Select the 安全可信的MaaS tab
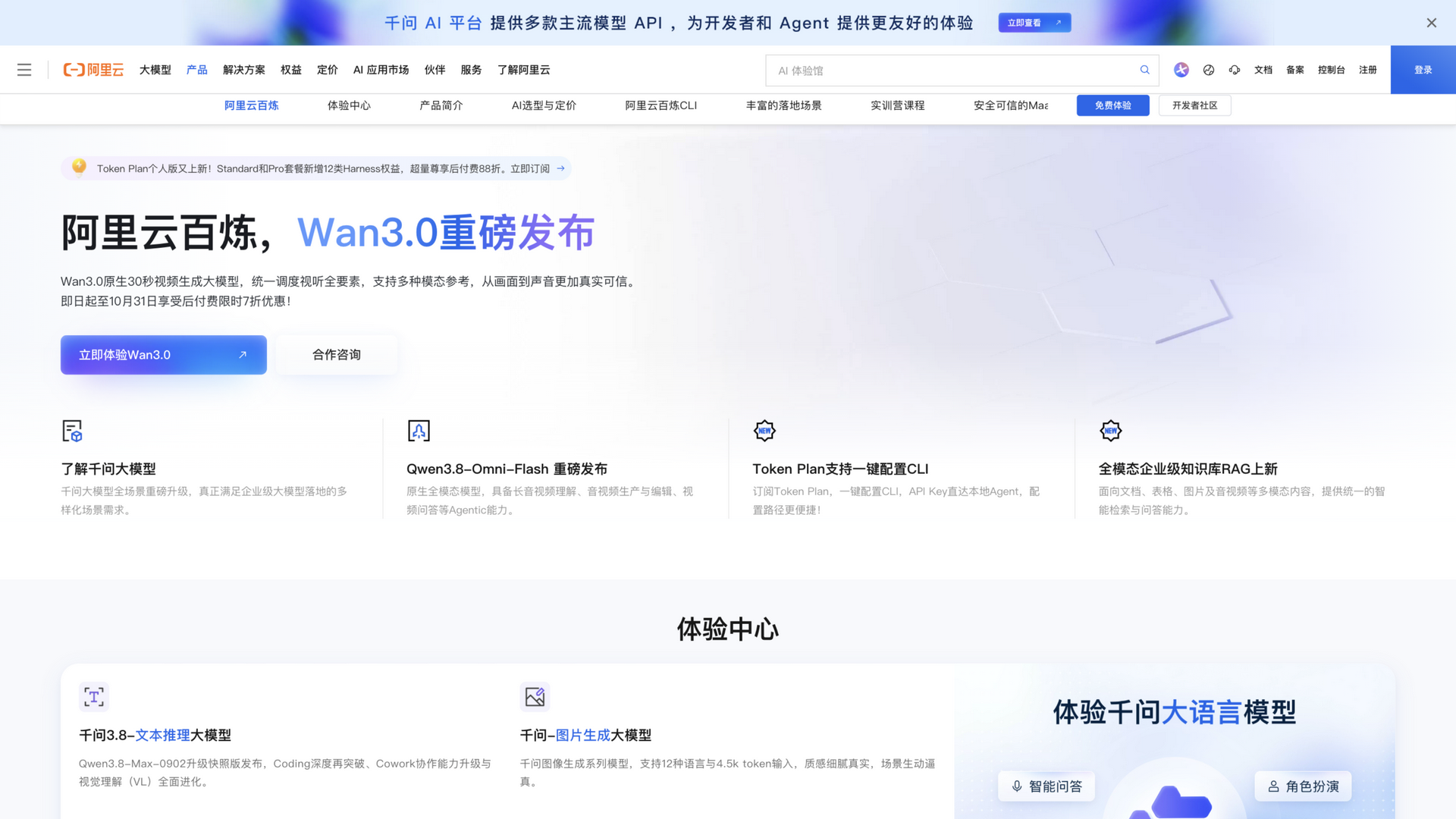Screen dimensions: 1456x819 1011,105
